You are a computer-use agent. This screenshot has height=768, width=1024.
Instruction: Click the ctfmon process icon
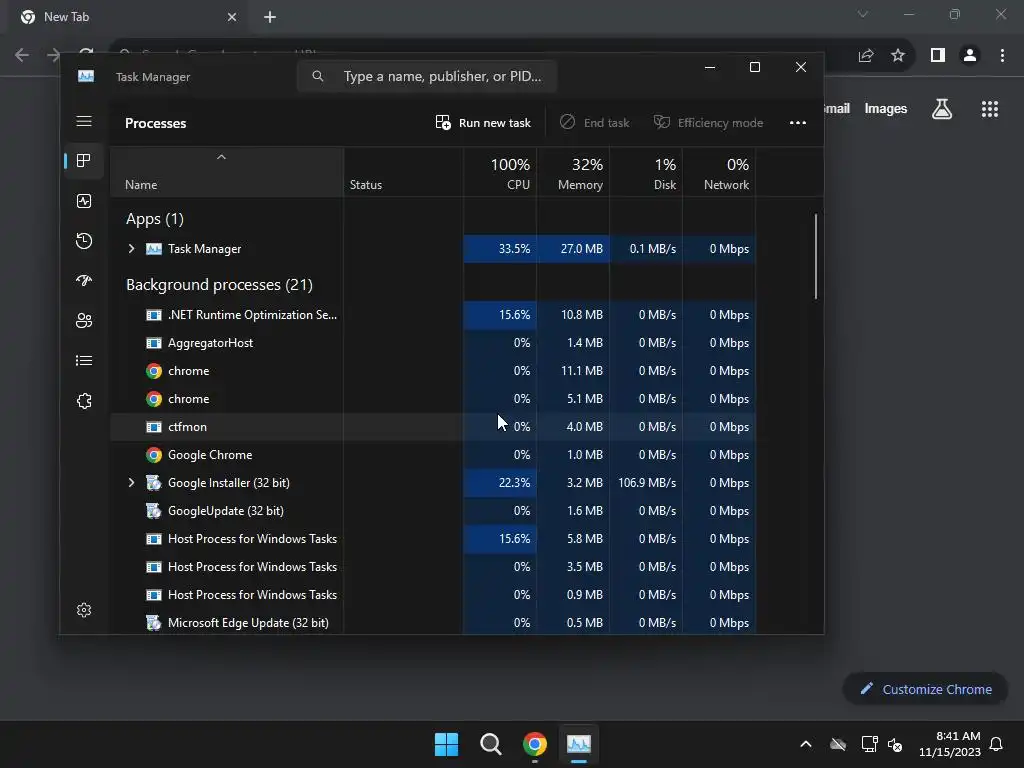pos(153,426)
